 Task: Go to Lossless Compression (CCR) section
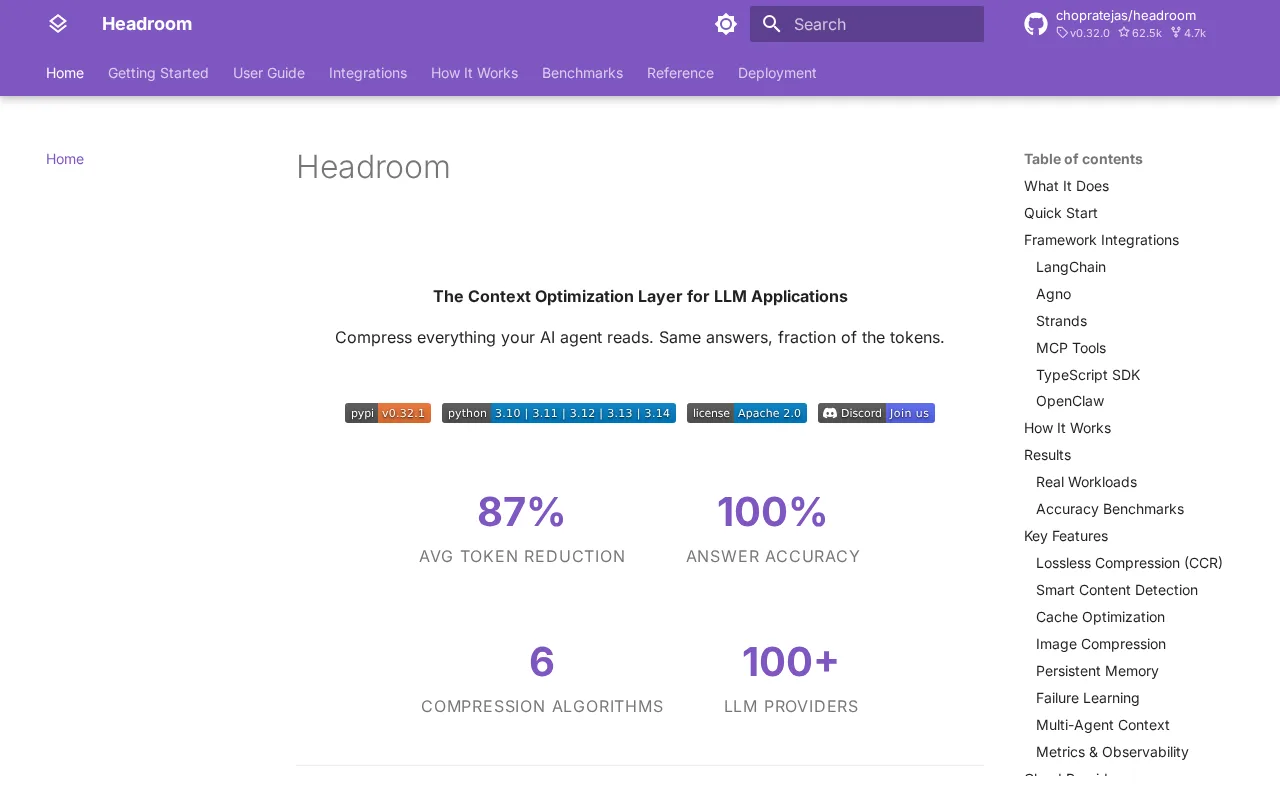[x=1129, y=563]
